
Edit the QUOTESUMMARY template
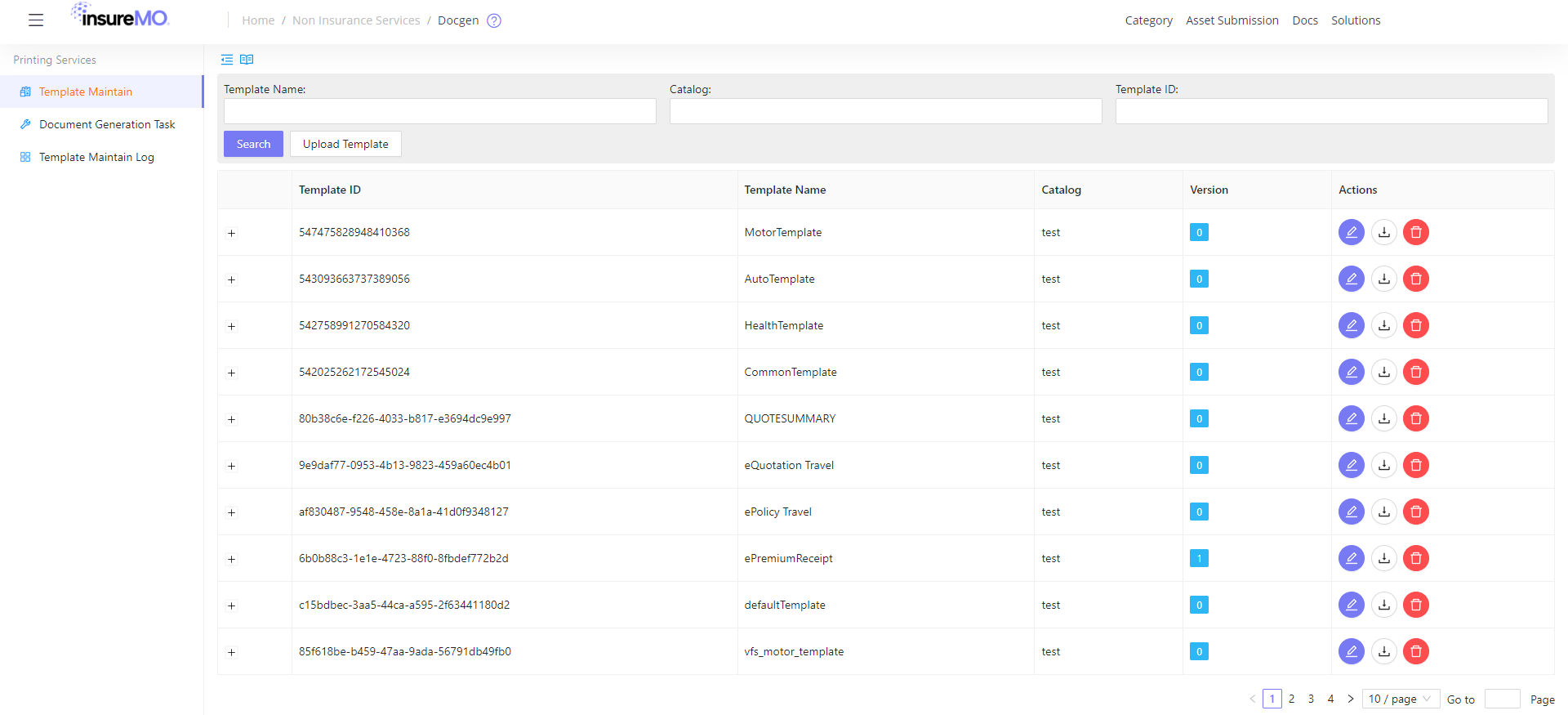pyautogui.click(x=1351, y=418)
